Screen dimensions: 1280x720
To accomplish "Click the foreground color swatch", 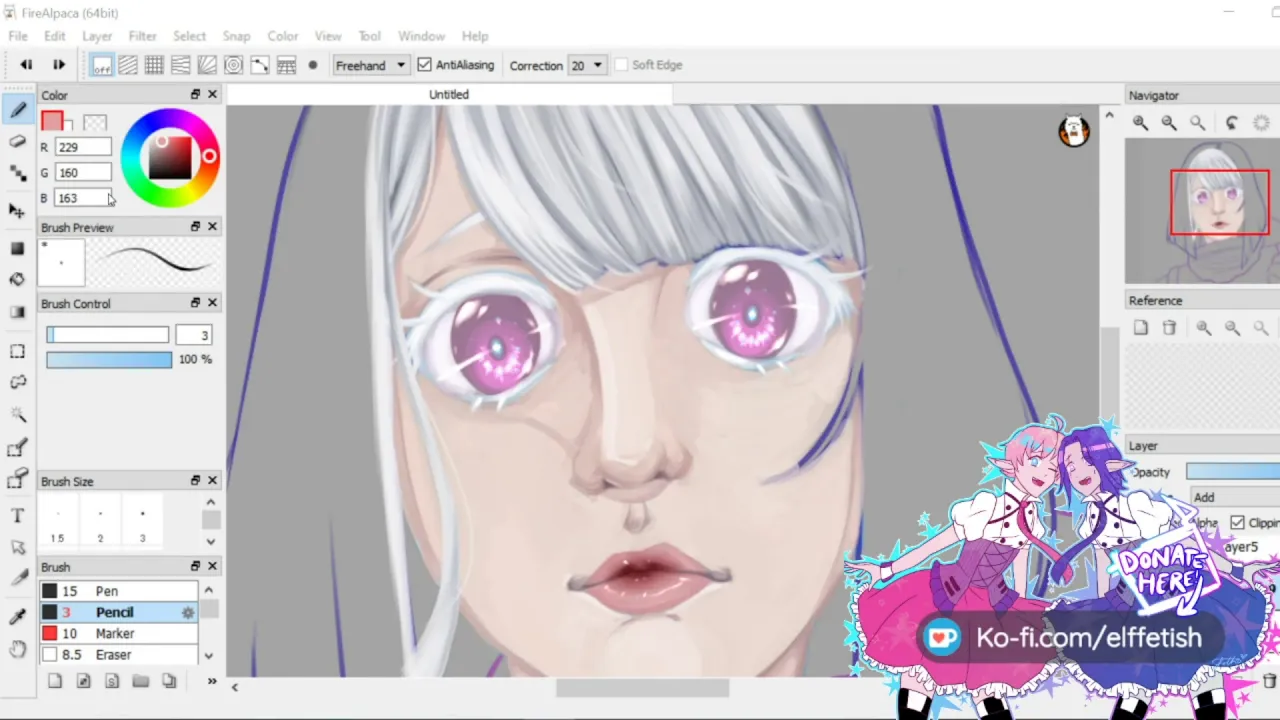I will pyautogui.click(x=52, y=121).
